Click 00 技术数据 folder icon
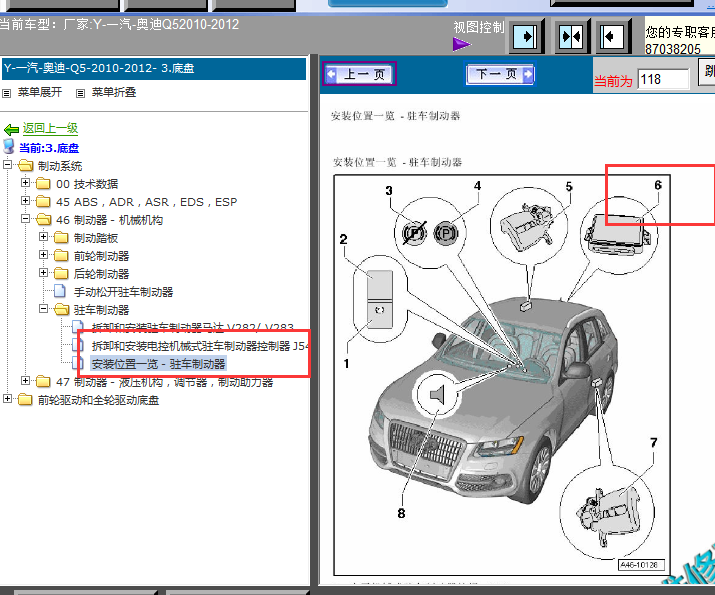This screenshot has width=715, height=595. coord(43,183)
